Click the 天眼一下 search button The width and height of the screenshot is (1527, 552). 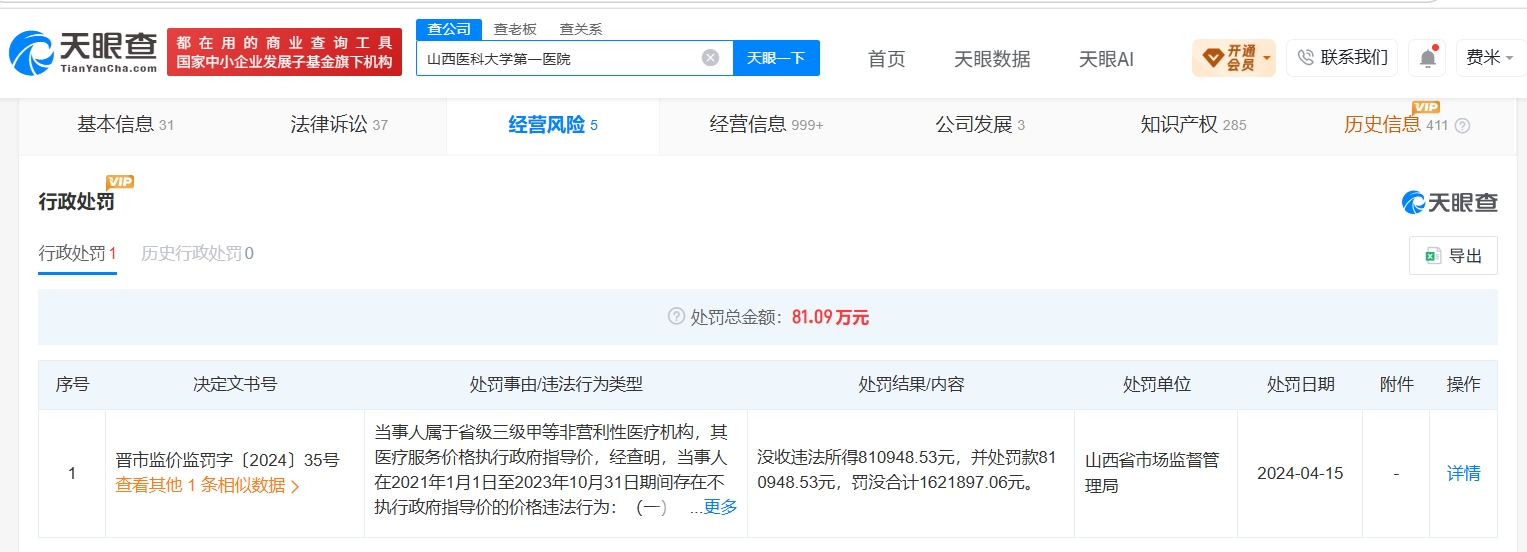click(x=776, y=58)
